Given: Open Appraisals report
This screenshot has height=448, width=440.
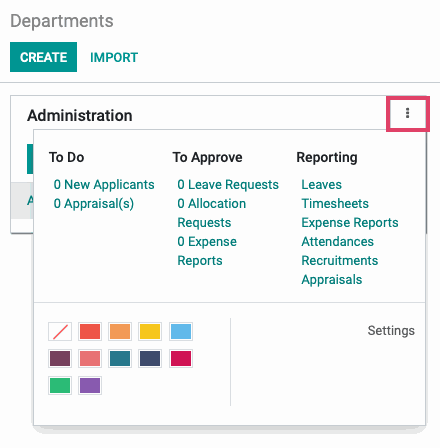Looking at the screenshot, I should 332,279.
